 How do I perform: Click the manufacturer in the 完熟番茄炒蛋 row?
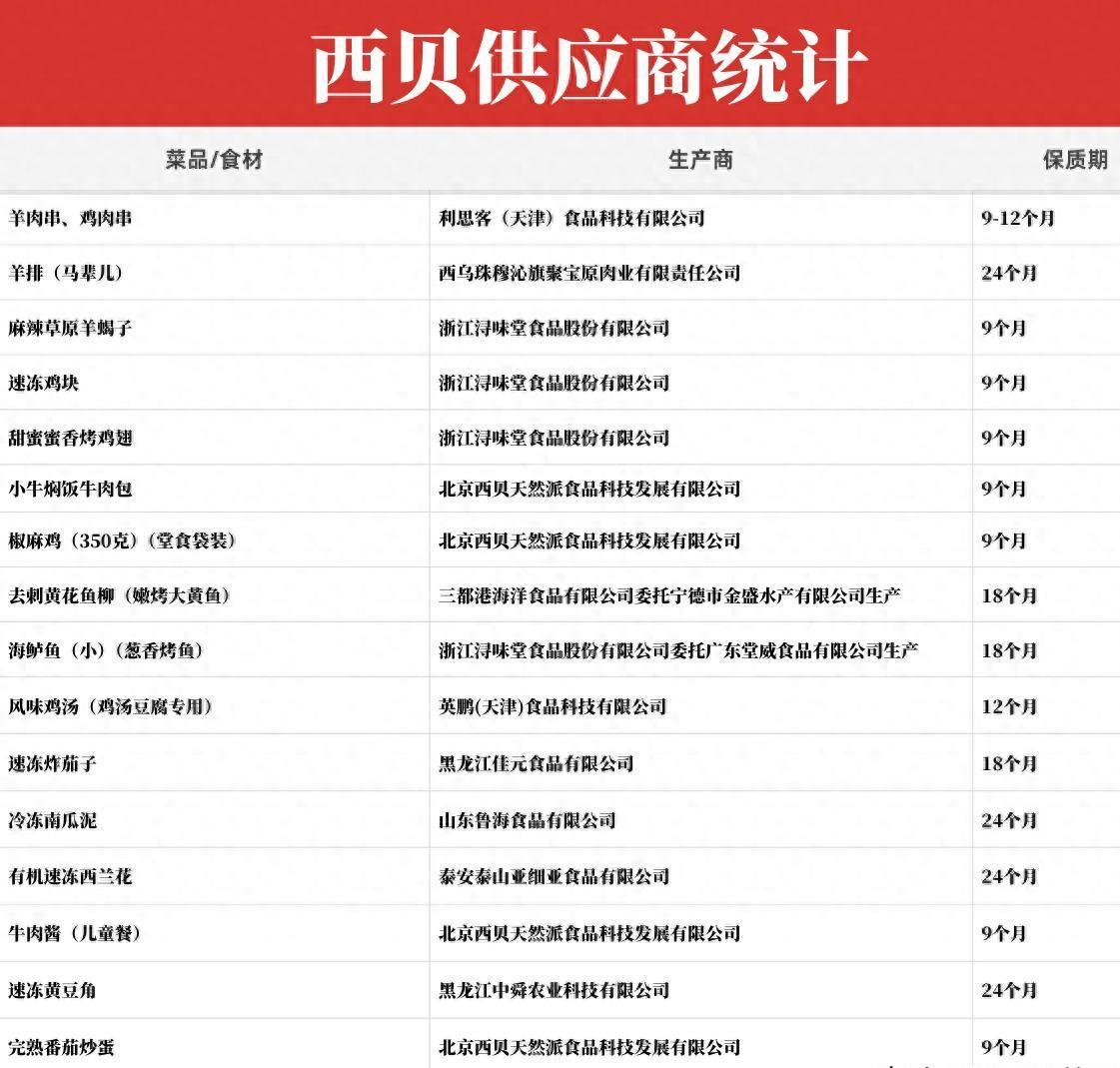click(x=589, y=1047)
